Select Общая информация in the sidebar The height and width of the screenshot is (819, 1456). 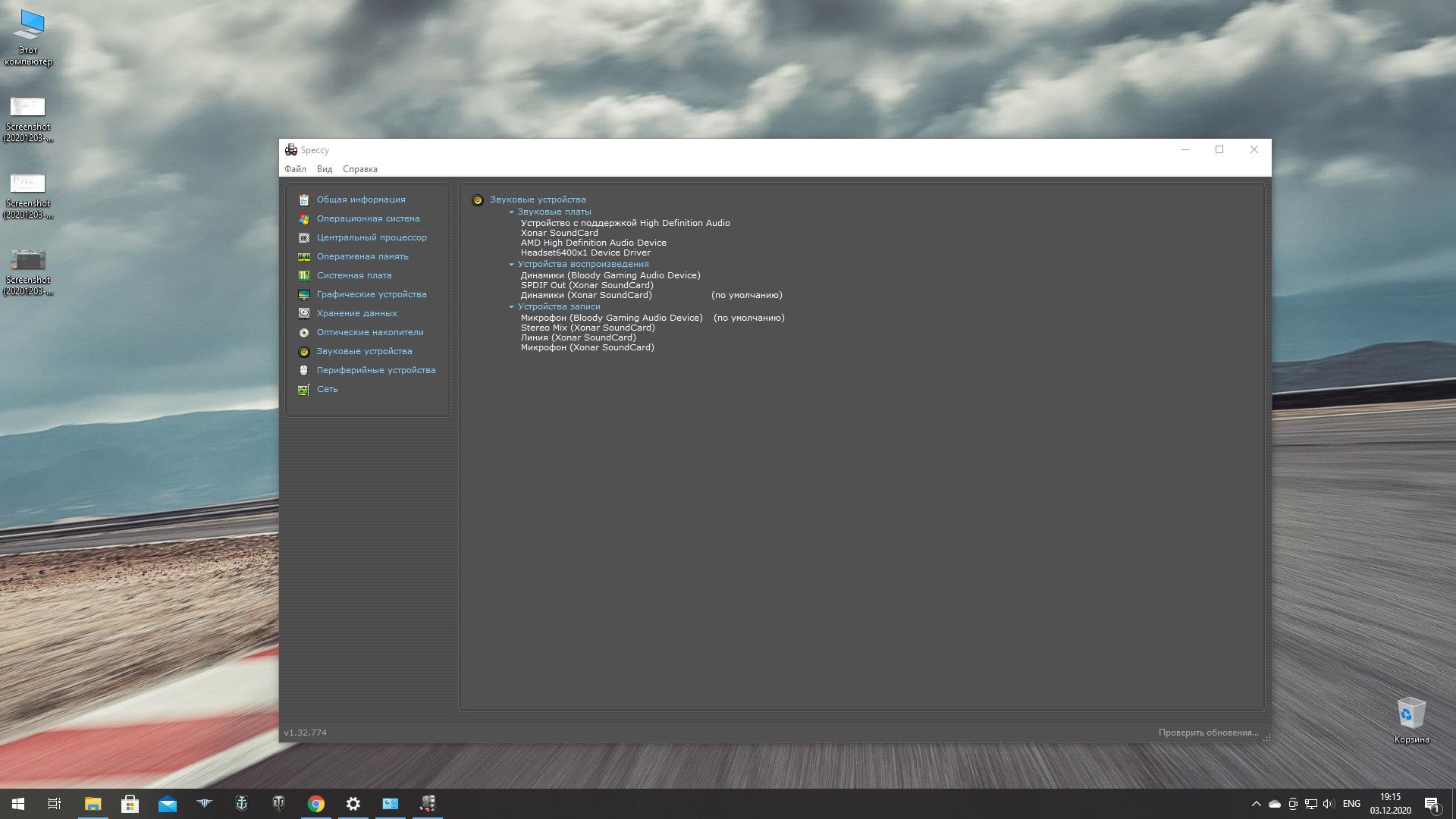[x=361, y=199]
